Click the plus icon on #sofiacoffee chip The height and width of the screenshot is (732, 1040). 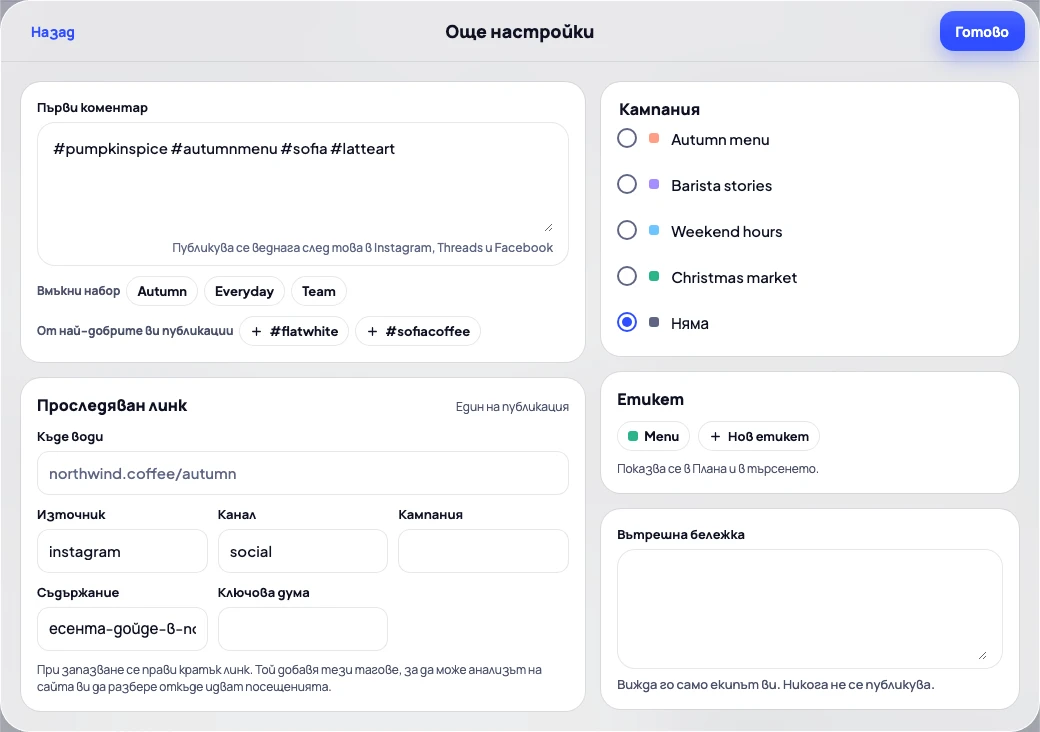click(372, 332)
